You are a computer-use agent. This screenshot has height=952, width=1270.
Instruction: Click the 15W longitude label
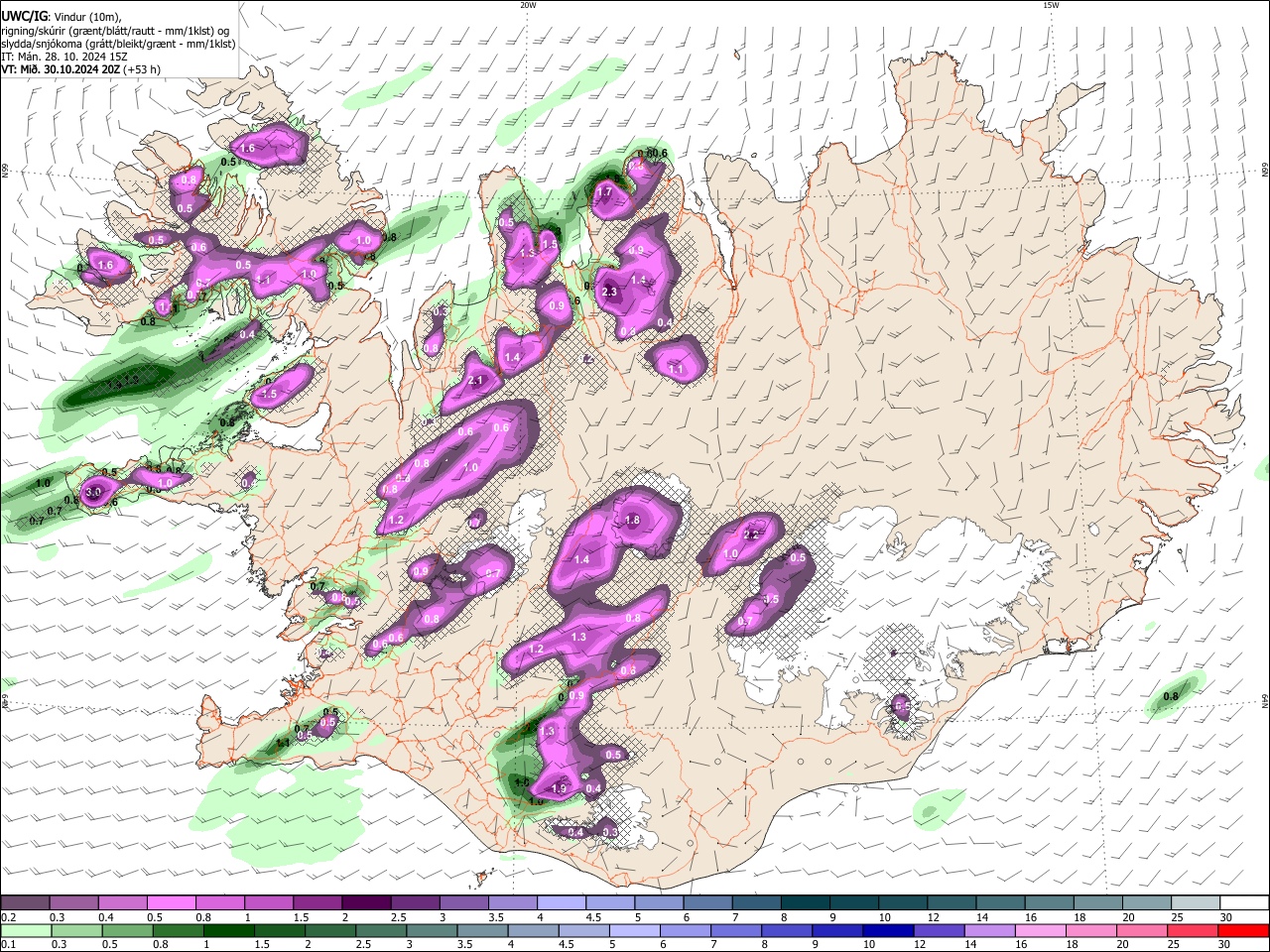(x=1051, y=5)
